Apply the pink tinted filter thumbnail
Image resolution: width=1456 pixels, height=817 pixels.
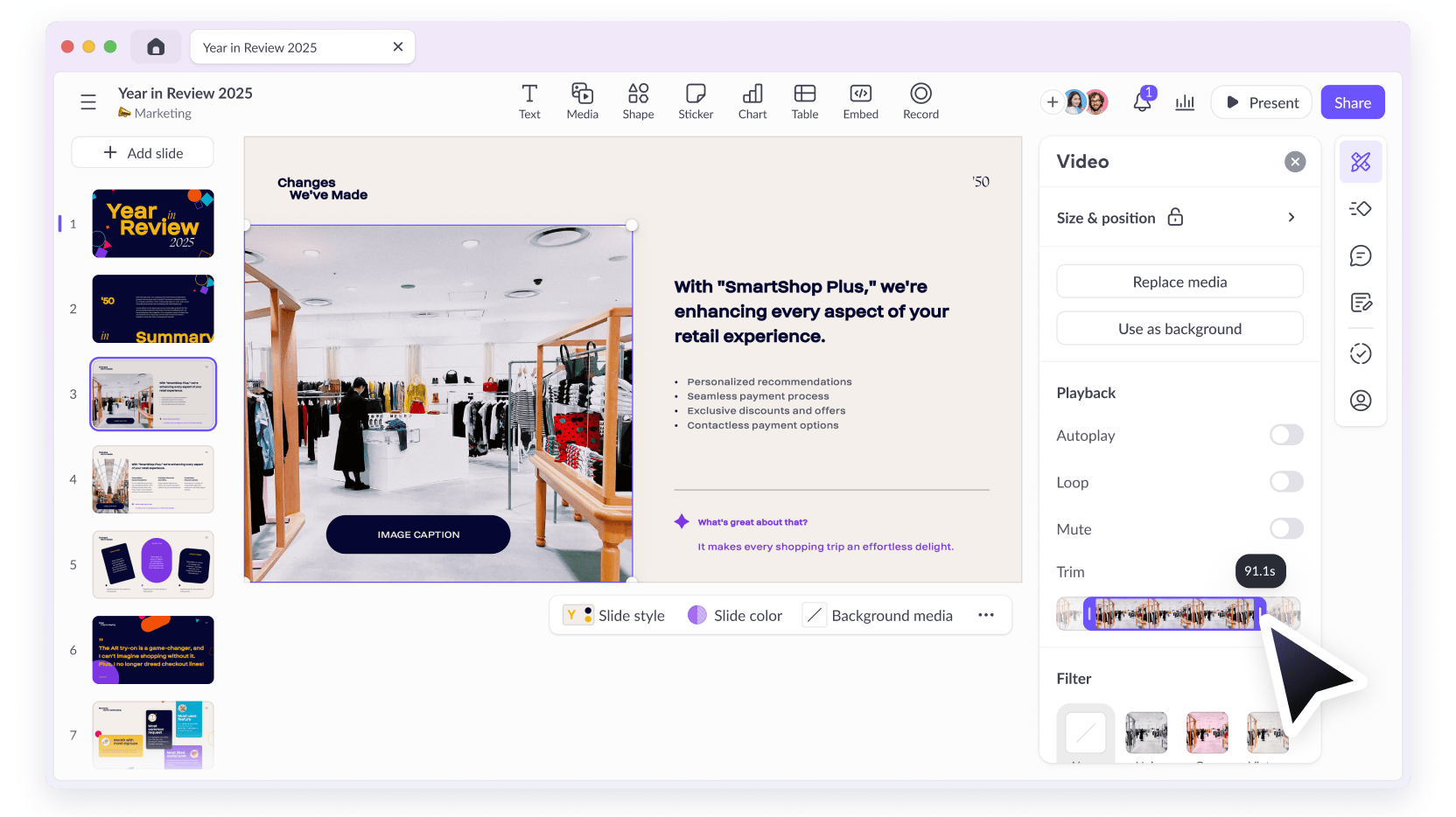click(x=1207, y=732)
